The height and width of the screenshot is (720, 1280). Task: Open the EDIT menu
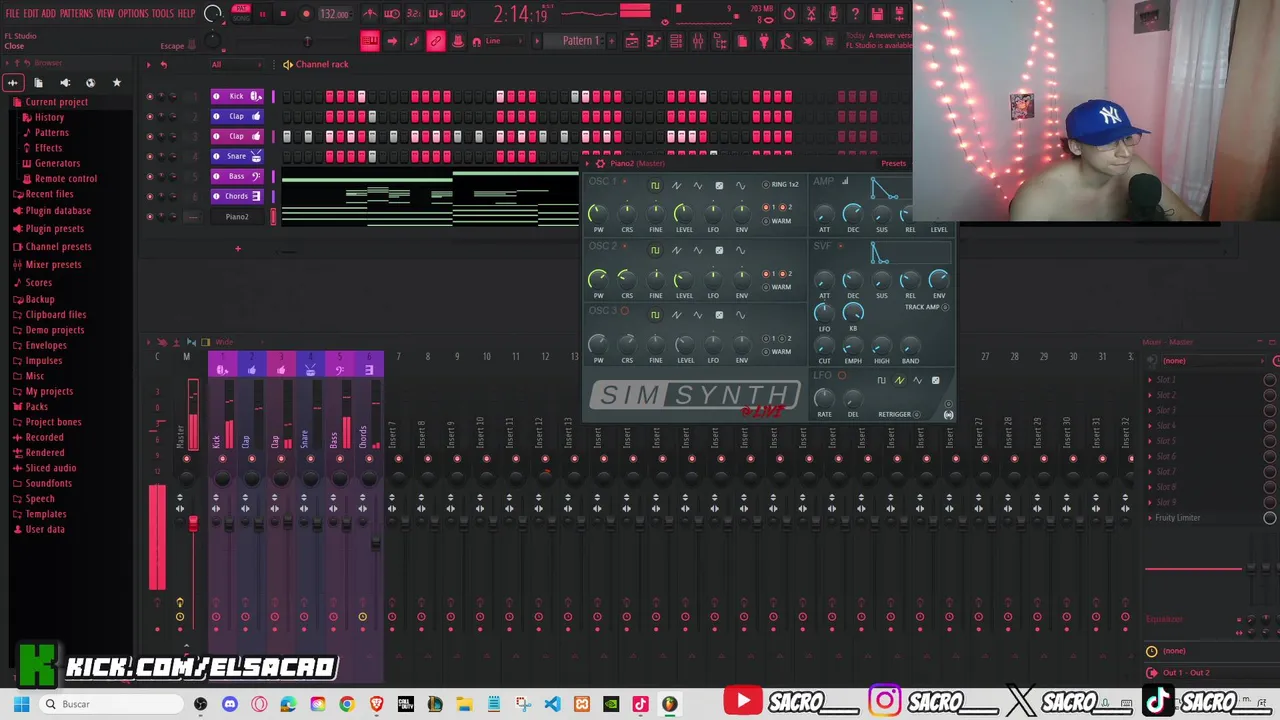[x=31, y=13]
